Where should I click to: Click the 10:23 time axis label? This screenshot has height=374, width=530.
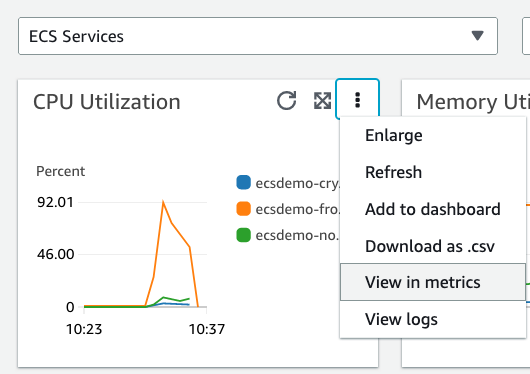(84, 329)
